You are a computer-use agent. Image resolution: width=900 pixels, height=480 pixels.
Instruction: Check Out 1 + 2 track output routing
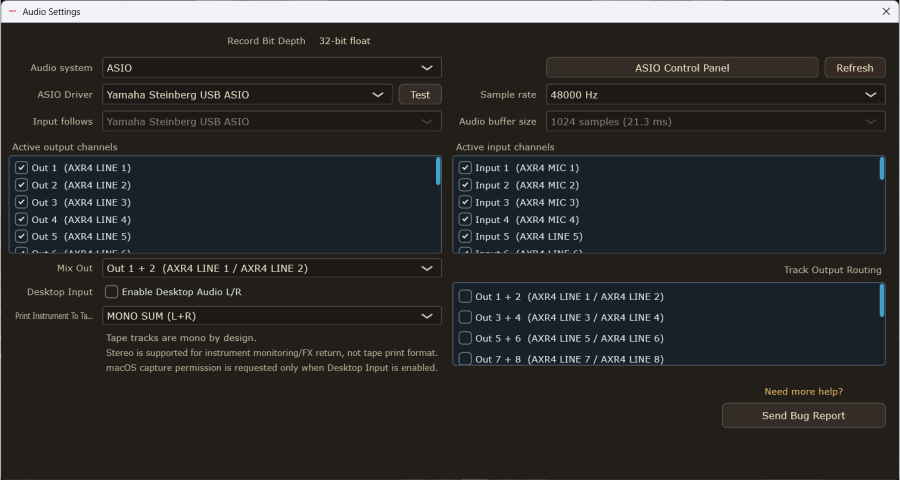click(465, 297)
